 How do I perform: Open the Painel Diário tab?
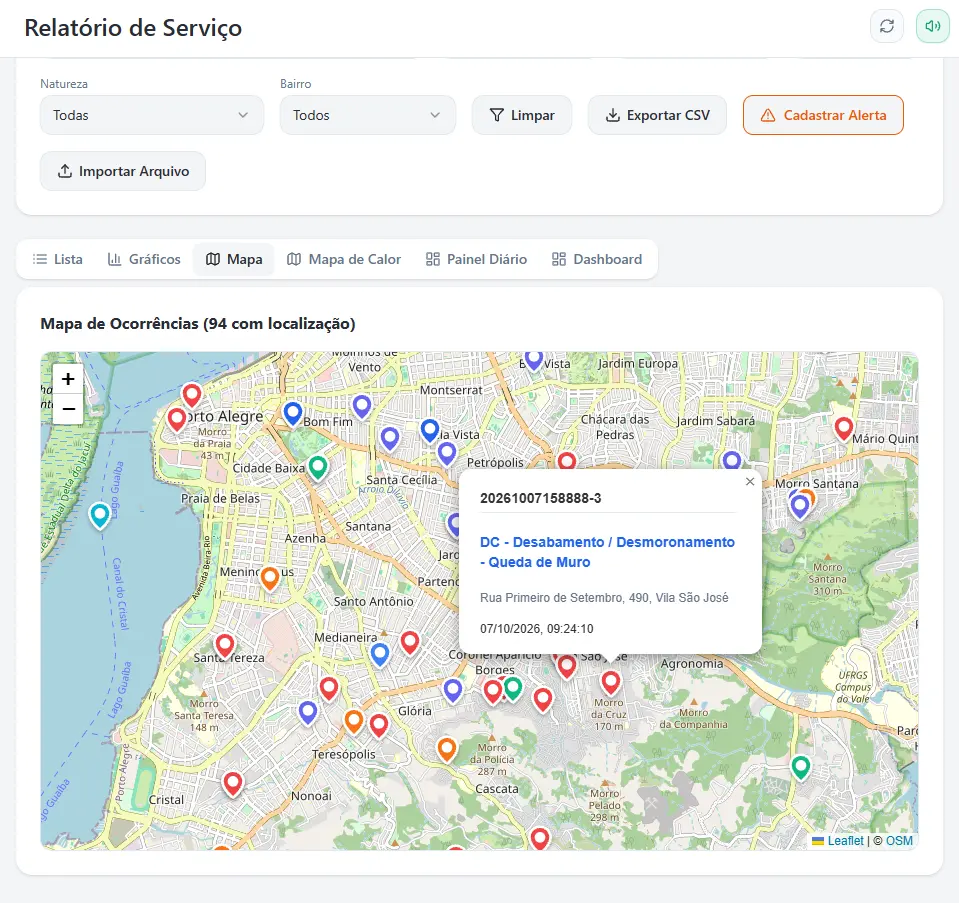476,259
